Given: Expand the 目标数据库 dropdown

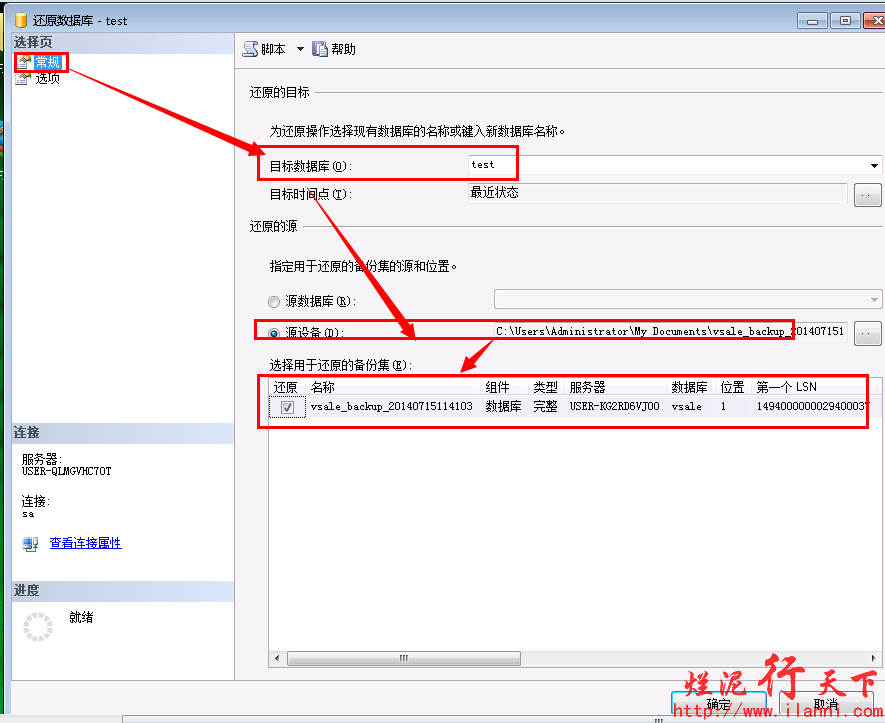Looking at the screenshot, I should coord(874,166).
